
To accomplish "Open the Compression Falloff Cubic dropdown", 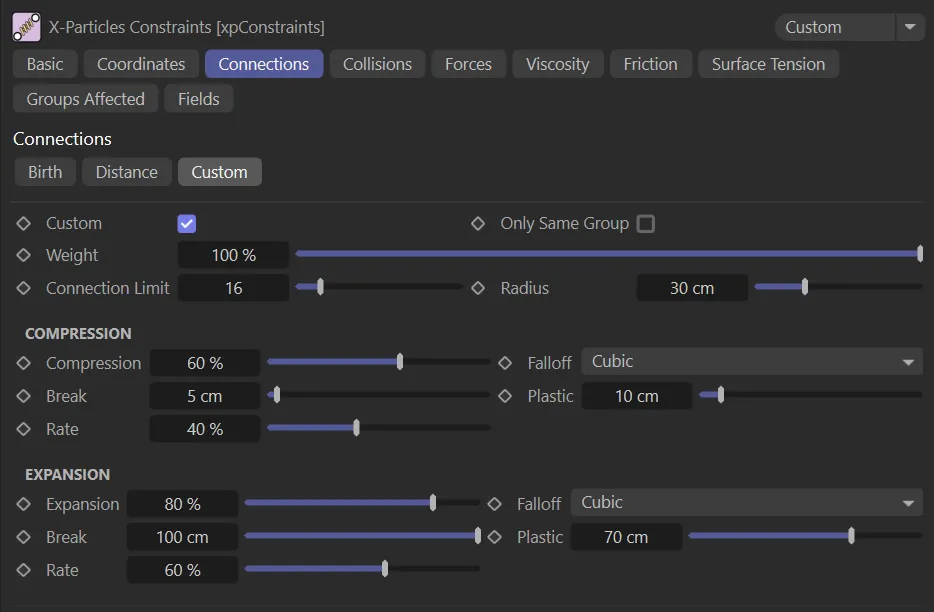I will pyautogui.click(x=751, y=362).
